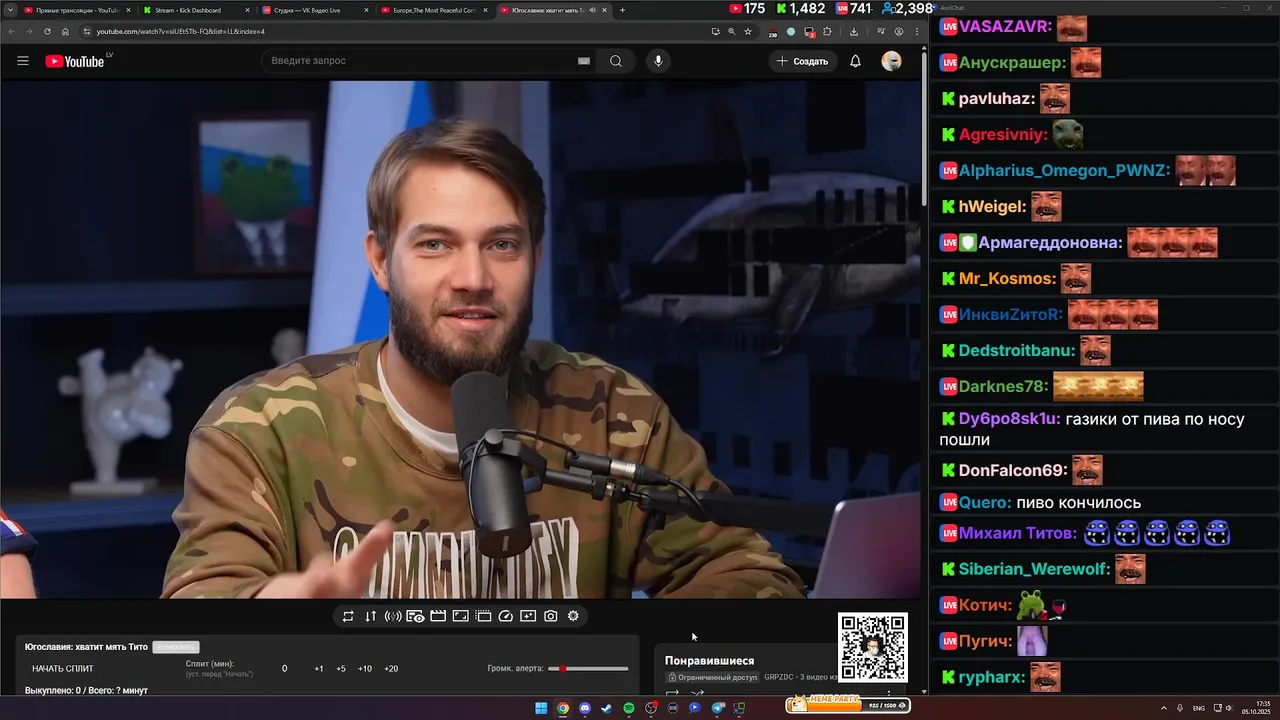Viewport: 1280px width, 720px height.
Task: Open Windows Start menu
Action: (541, 708)
